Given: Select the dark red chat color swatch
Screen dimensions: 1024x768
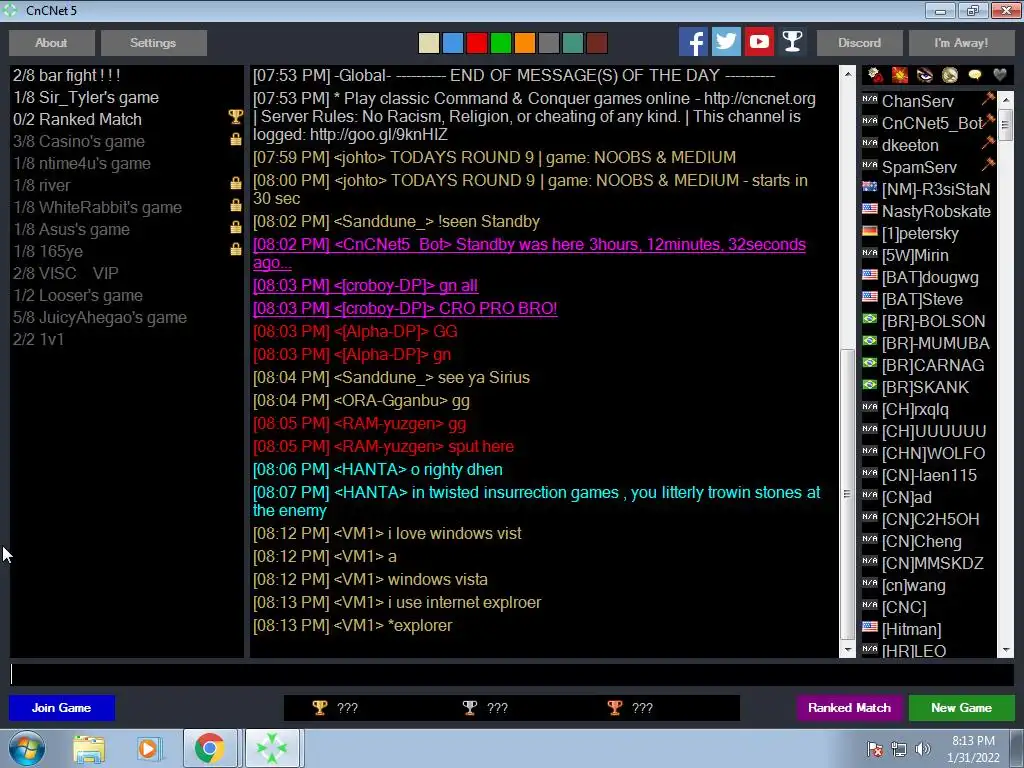Looking at the screenshot, I should coord(597,43).
